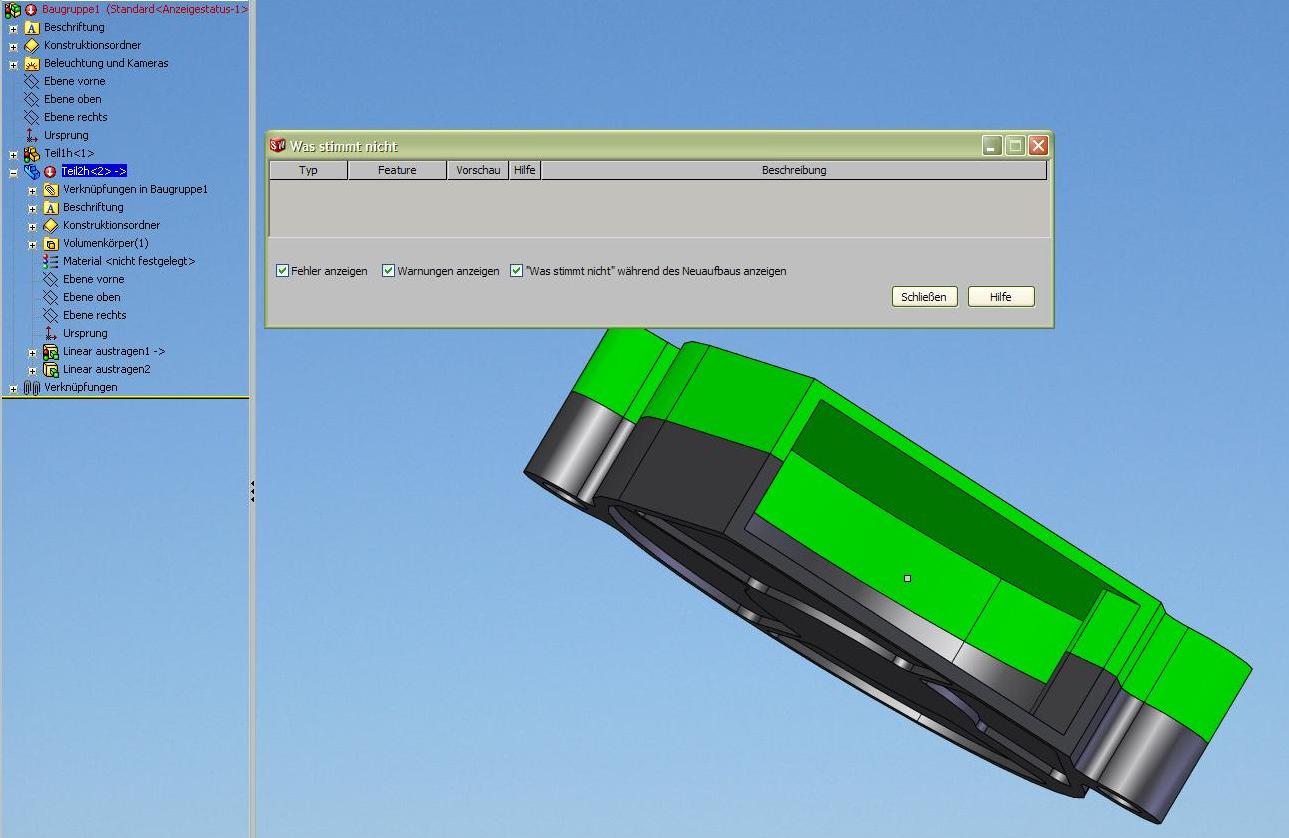Expand the Teil1h<1> part node
Screen dimensions: 1289x838
pyautogui.click(x=13, y=154)
